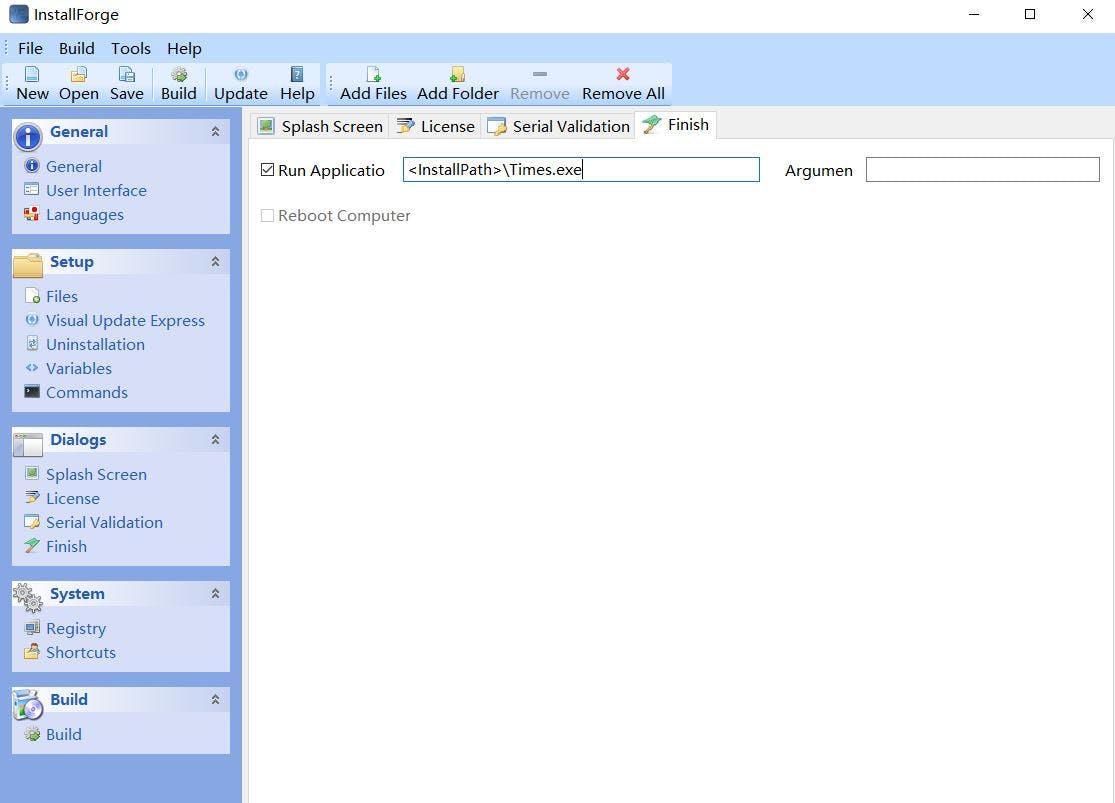Click the Registry link text
The image size is (1115, 803).
(x=76, y=628)
